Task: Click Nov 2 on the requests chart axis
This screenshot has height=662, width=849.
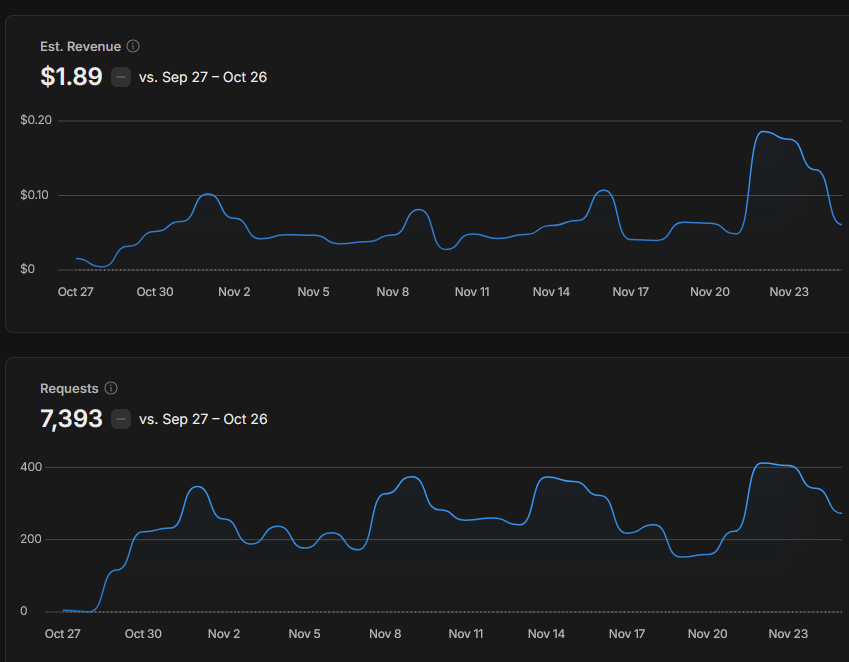Action: click(224, 634)
